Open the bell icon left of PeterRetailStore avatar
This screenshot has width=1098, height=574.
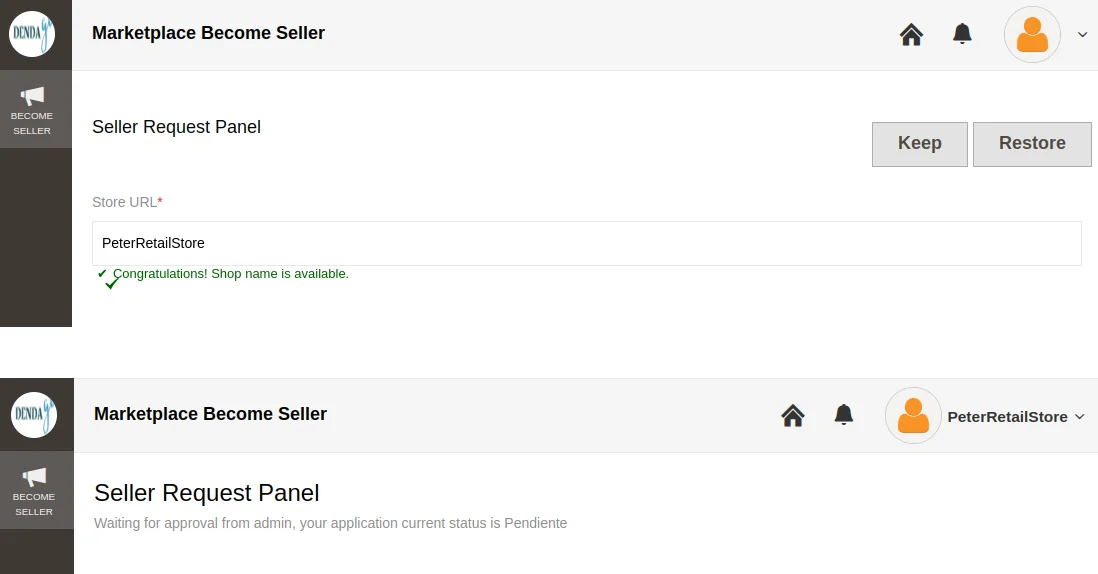pyautogui.click(x=844, y=415)
